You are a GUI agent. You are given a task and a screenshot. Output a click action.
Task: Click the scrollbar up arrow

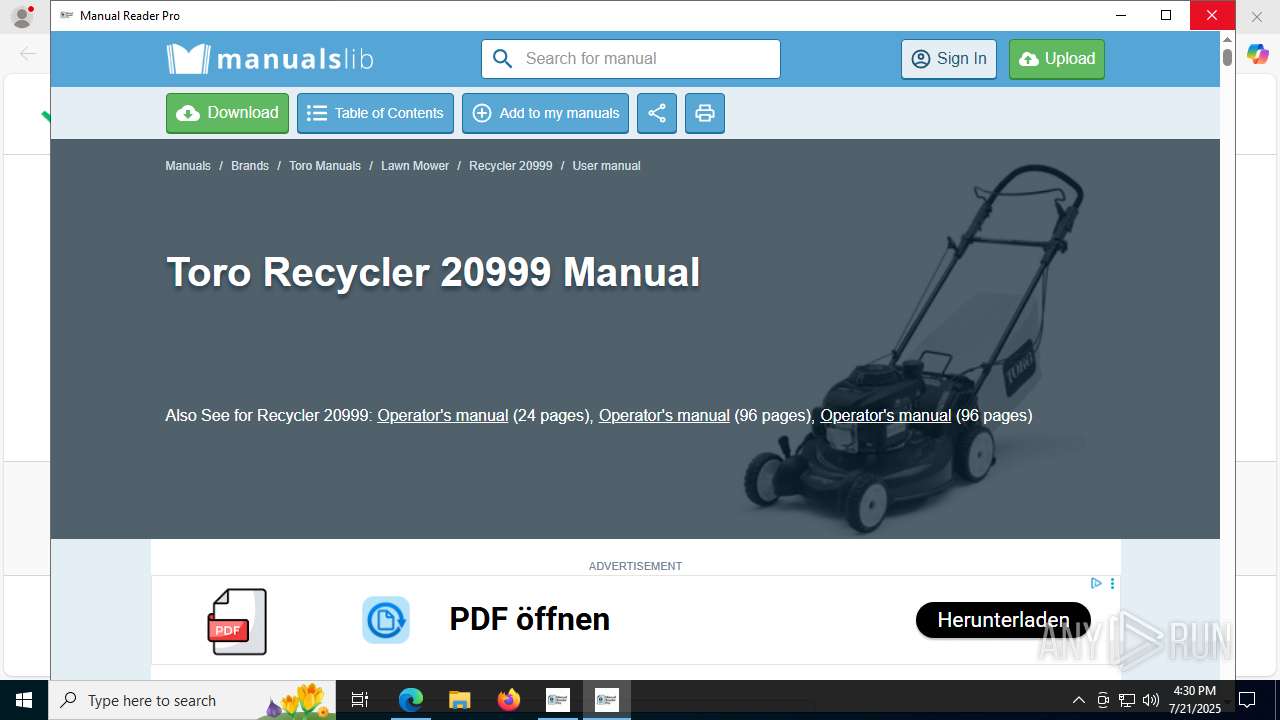pyautogui.click(x=1227, y=39)
